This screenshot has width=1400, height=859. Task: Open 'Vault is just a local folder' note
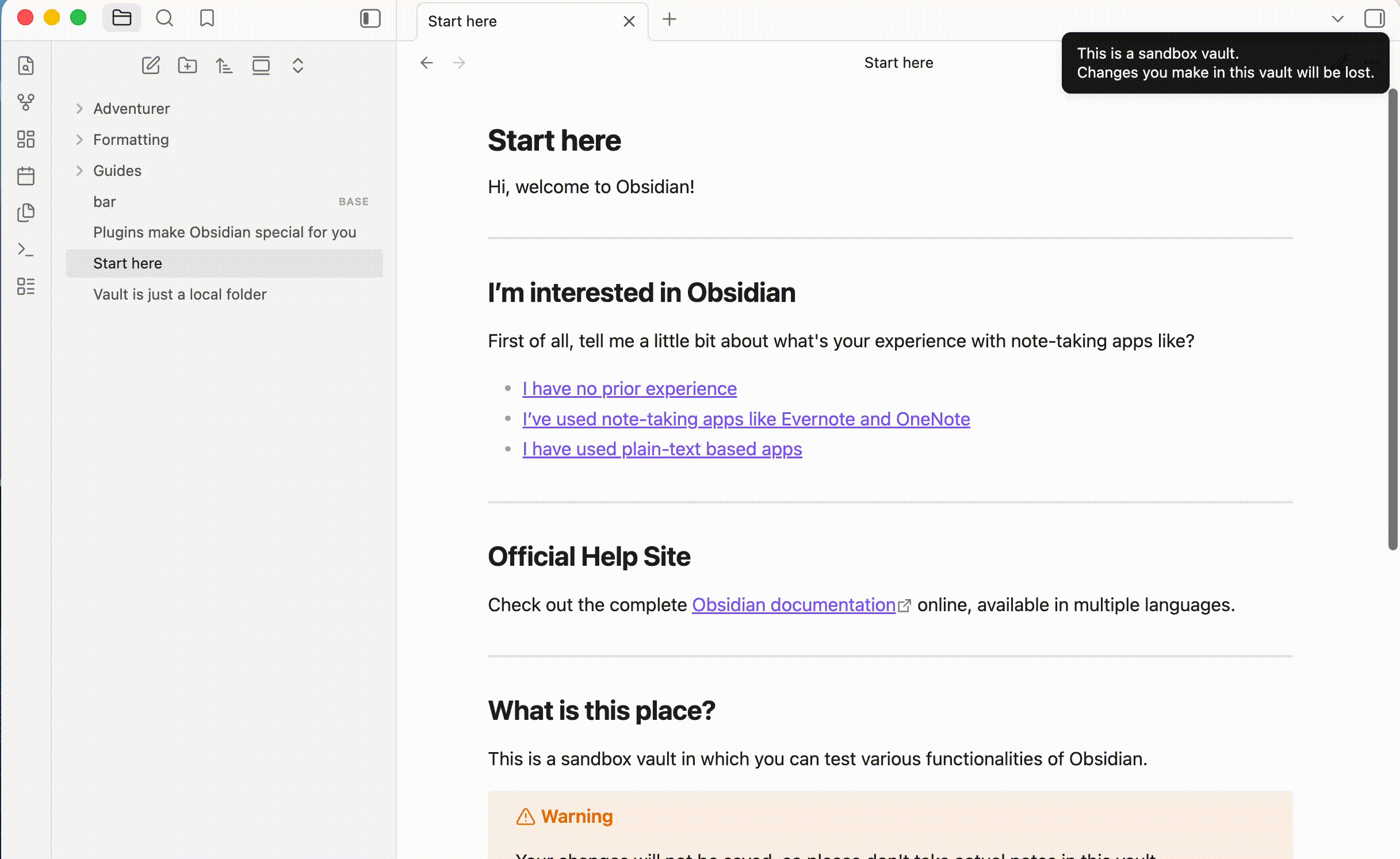pyautogui.click(x=224, y=294)
